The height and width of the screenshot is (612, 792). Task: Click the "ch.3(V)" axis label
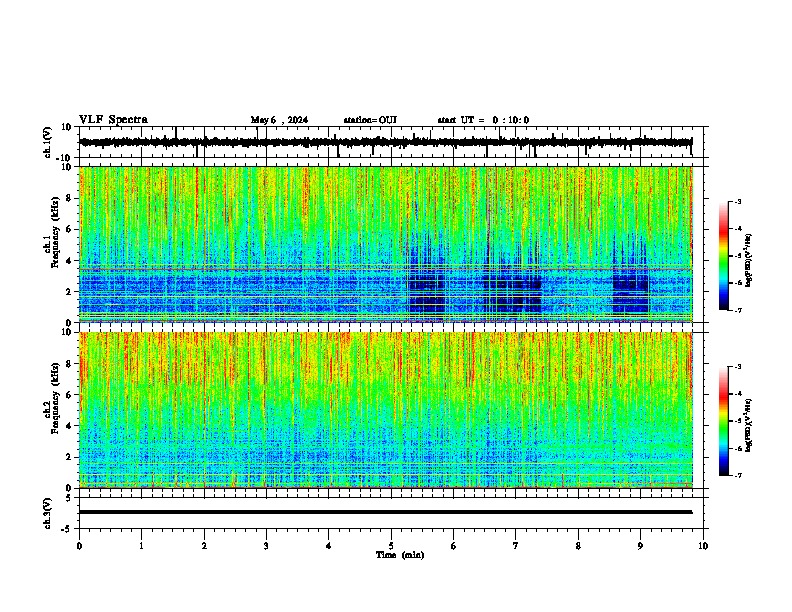pyautogui.click(x=47, y=513)
